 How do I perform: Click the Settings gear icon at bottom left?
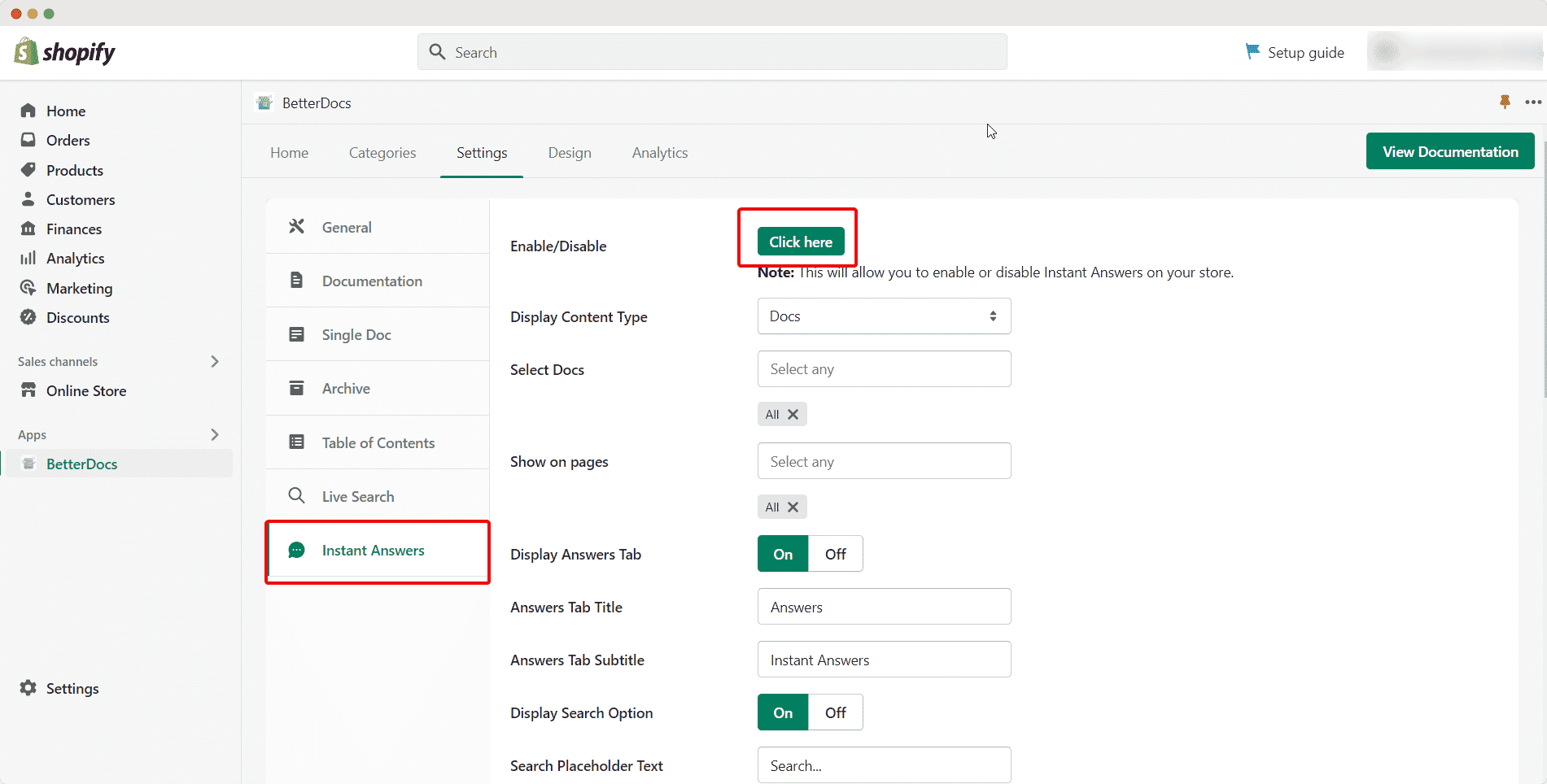[28, 688]
